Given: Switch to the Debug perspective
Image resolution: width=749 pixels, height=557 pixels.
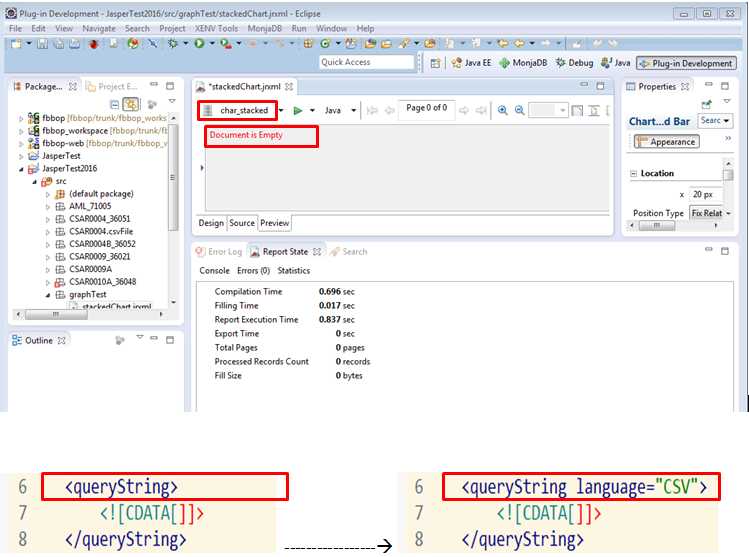Looking at the screenshot, I should (x=575, y=63).
